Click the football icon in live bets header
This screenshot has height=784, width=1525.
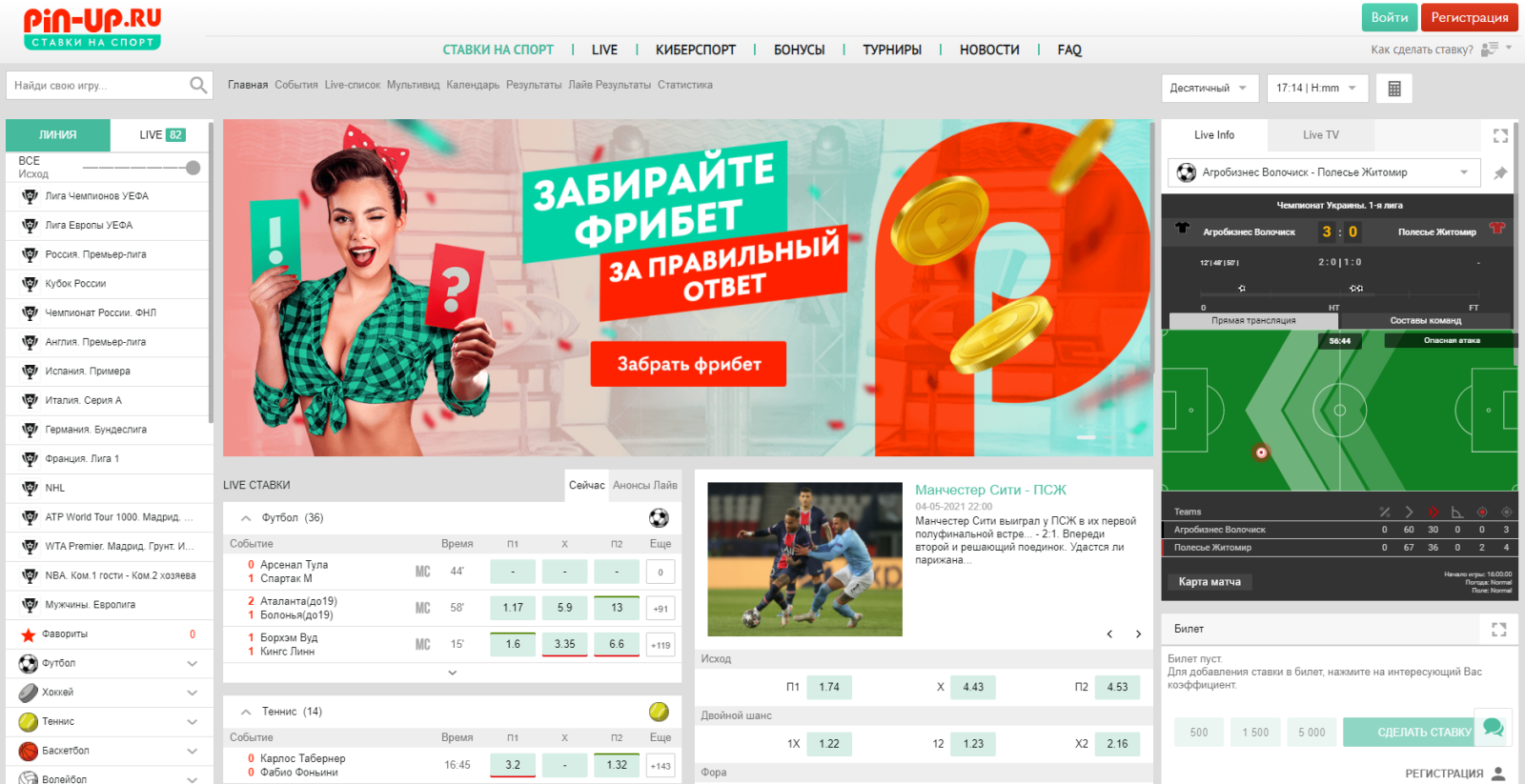(x=659, y=518)
